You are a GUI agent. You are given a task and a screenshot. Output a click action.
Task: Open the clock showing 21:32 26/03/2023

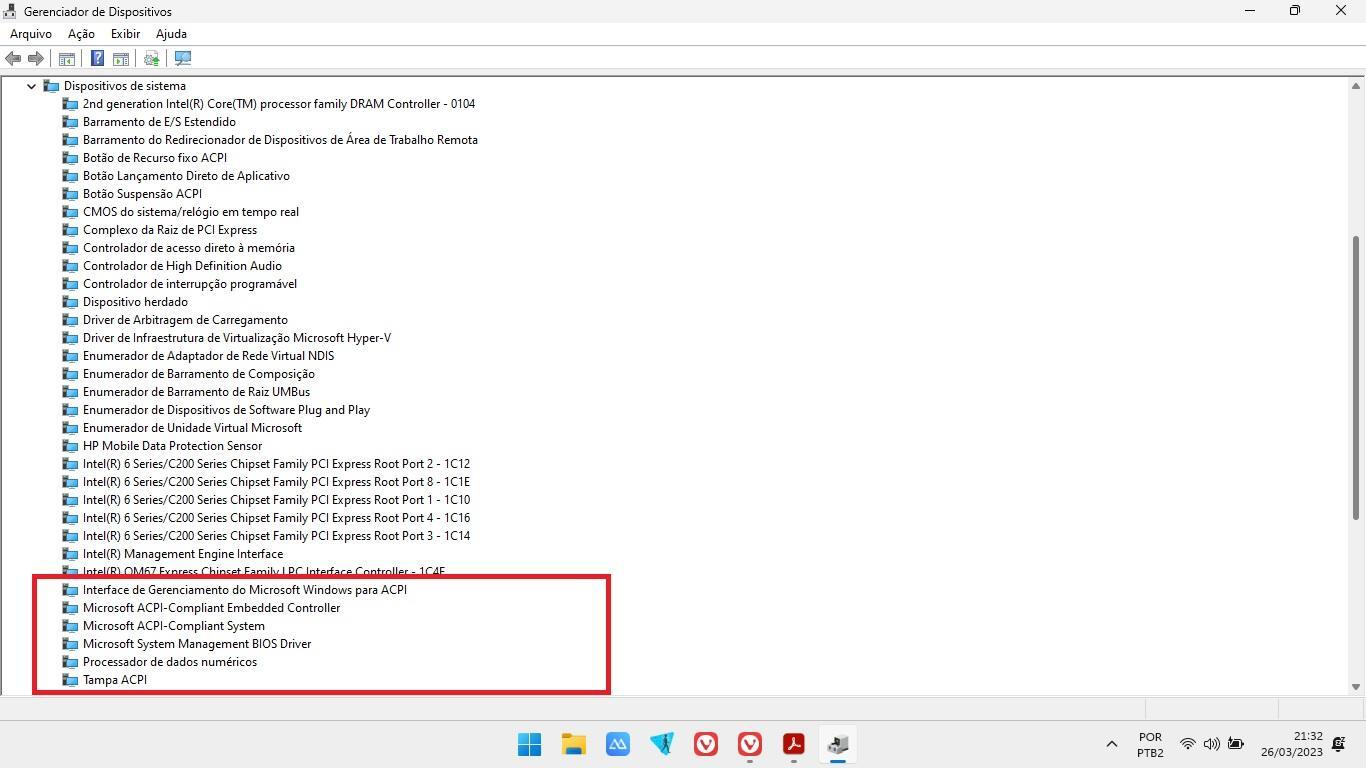(x=1292, y=744)
